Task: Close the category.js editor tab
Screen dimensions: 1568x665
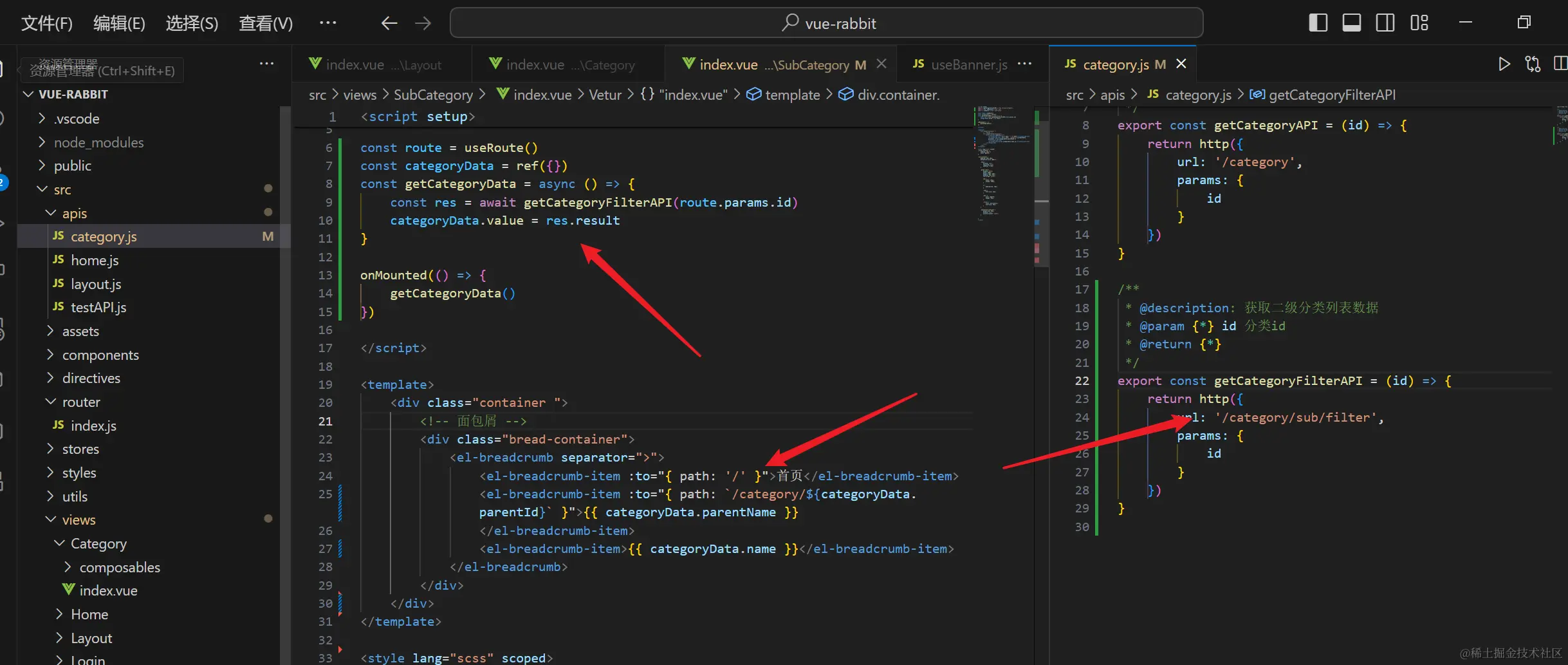Action: 1181,64
